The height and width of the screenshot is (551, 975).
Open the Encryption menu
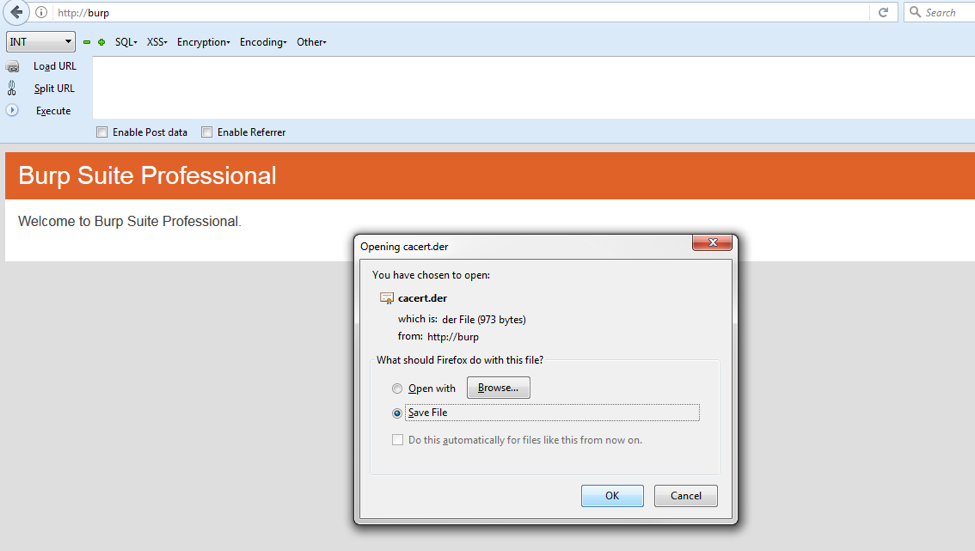[x=203, y=42]
